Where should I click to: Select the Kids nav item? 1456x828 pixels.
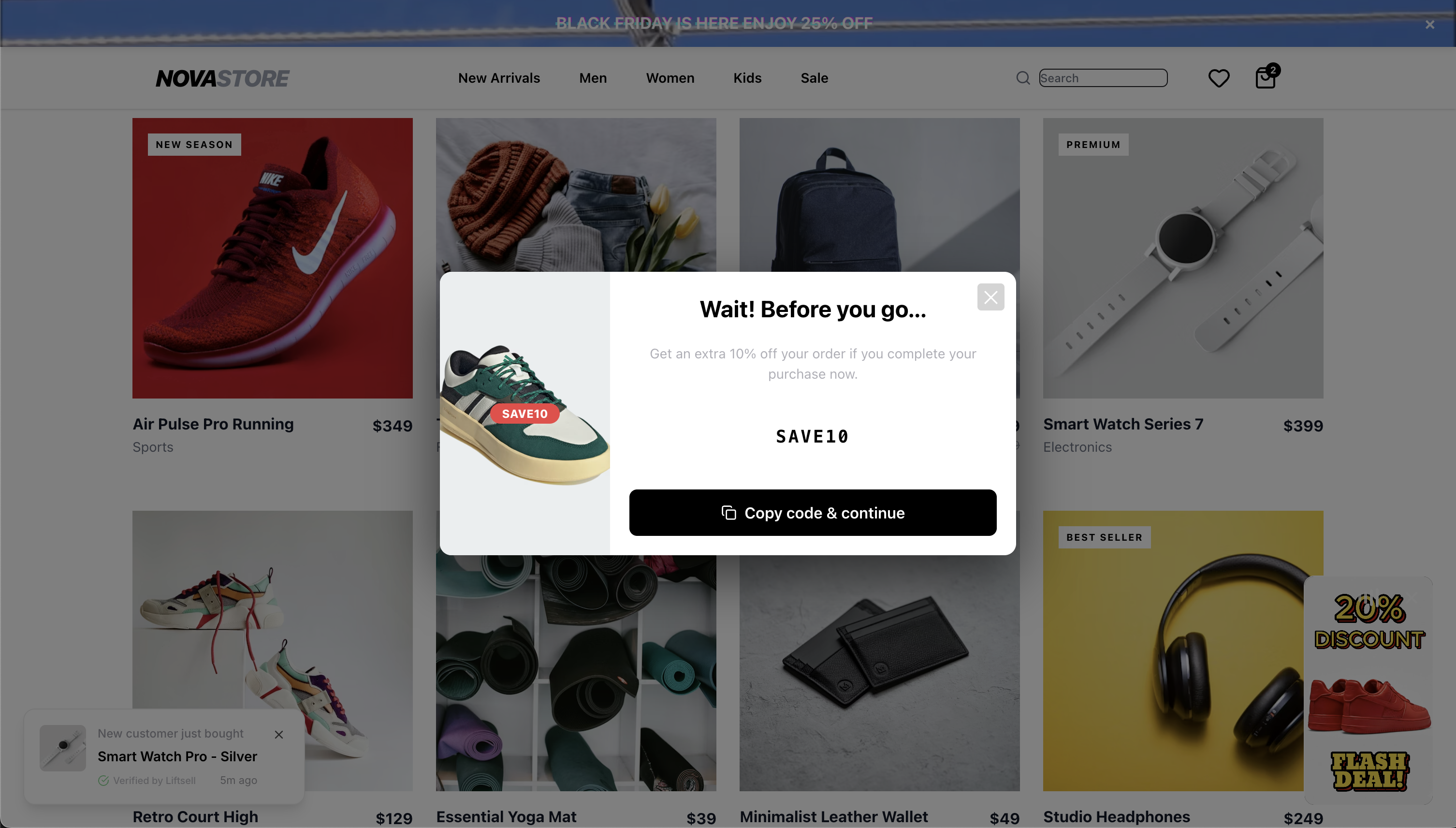pyautogui.click(x=747, y=78)
